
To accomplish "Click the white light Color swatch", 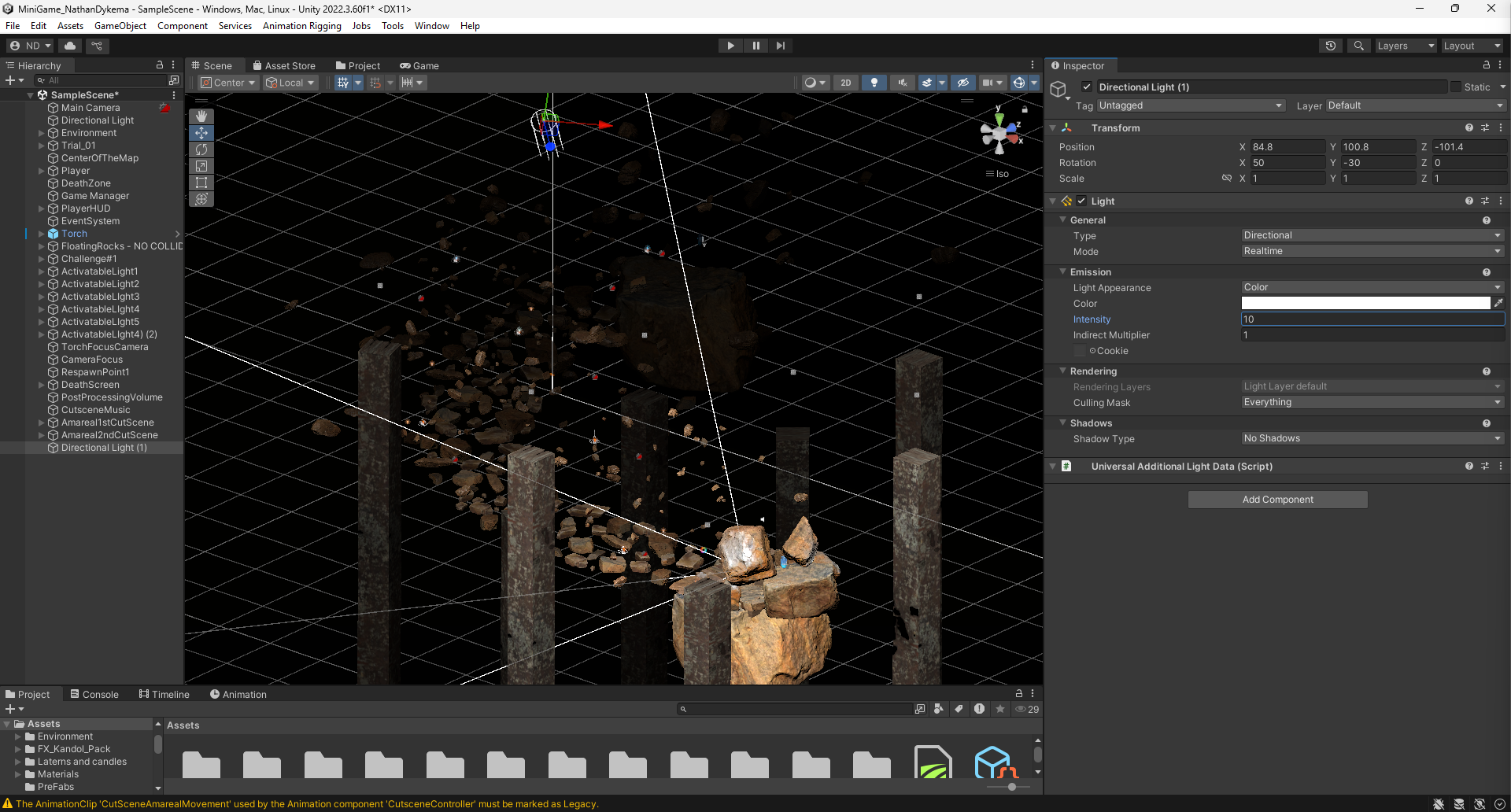I will (x=1365, y=303).
